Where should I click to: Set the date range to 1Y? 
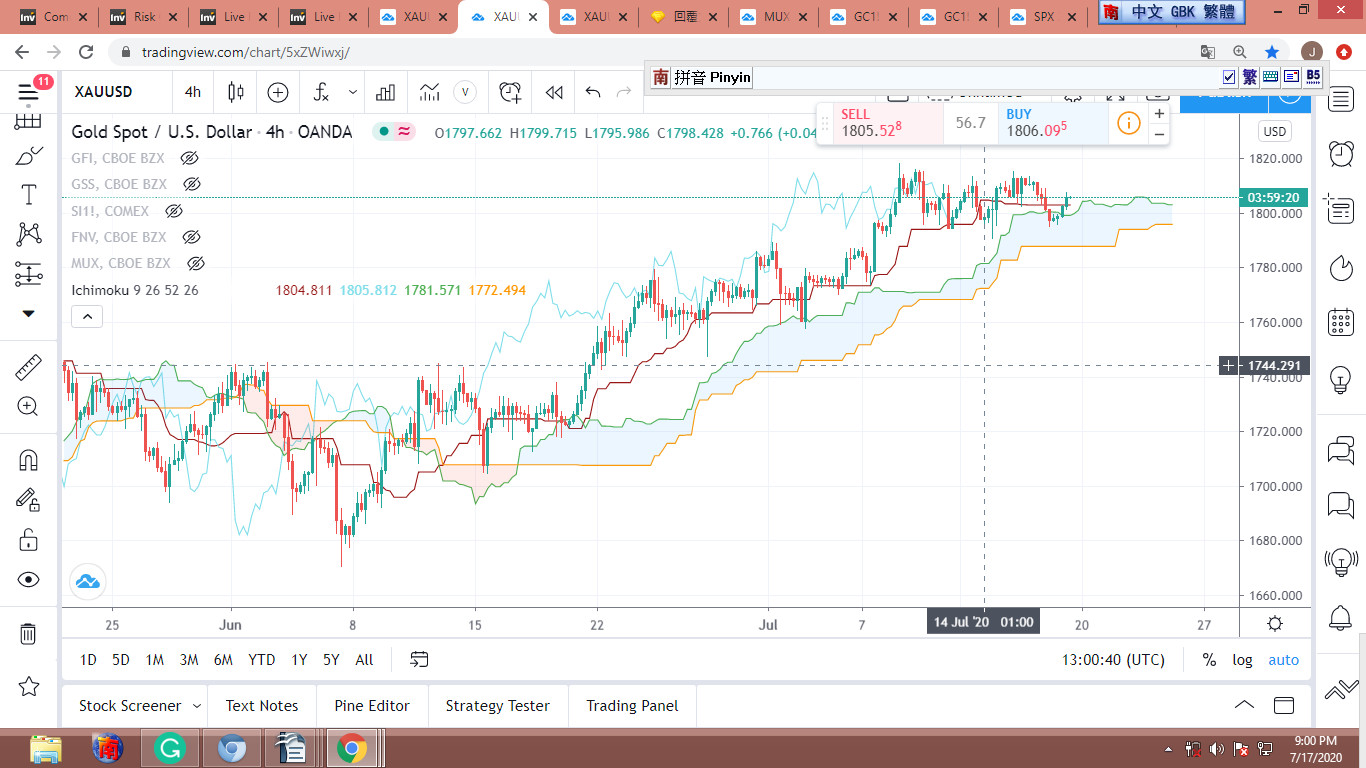point(298,660)
